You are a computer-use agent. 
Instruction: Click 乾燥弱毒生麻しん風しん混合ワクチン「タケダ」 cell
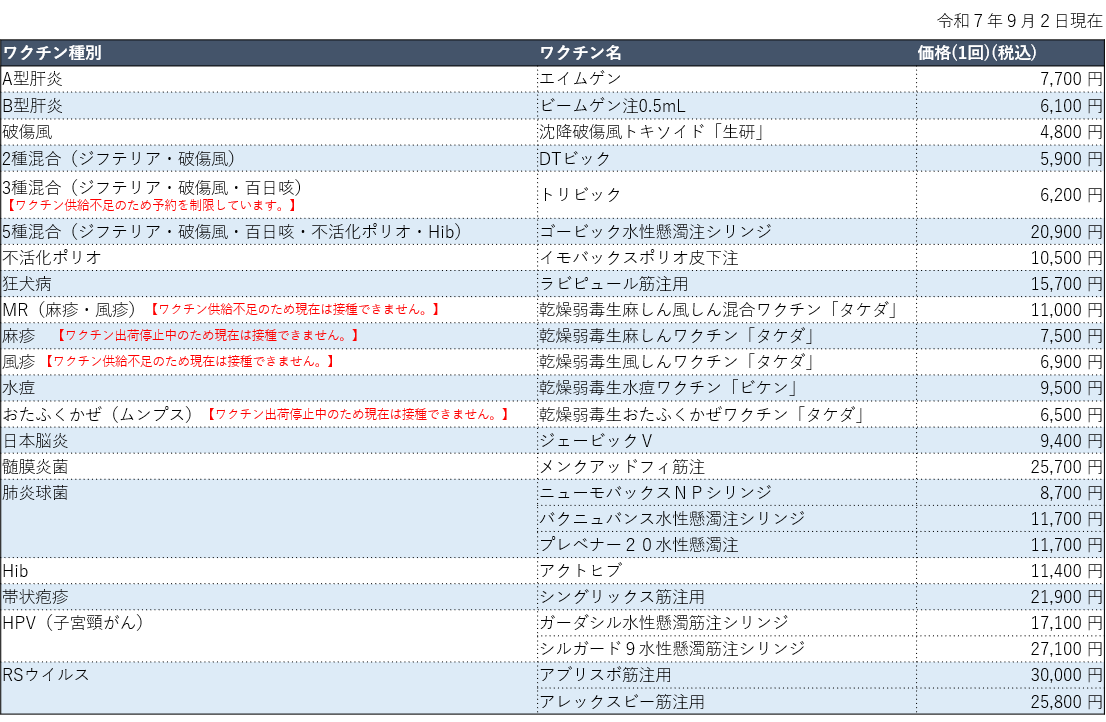(x=727, y=310)
